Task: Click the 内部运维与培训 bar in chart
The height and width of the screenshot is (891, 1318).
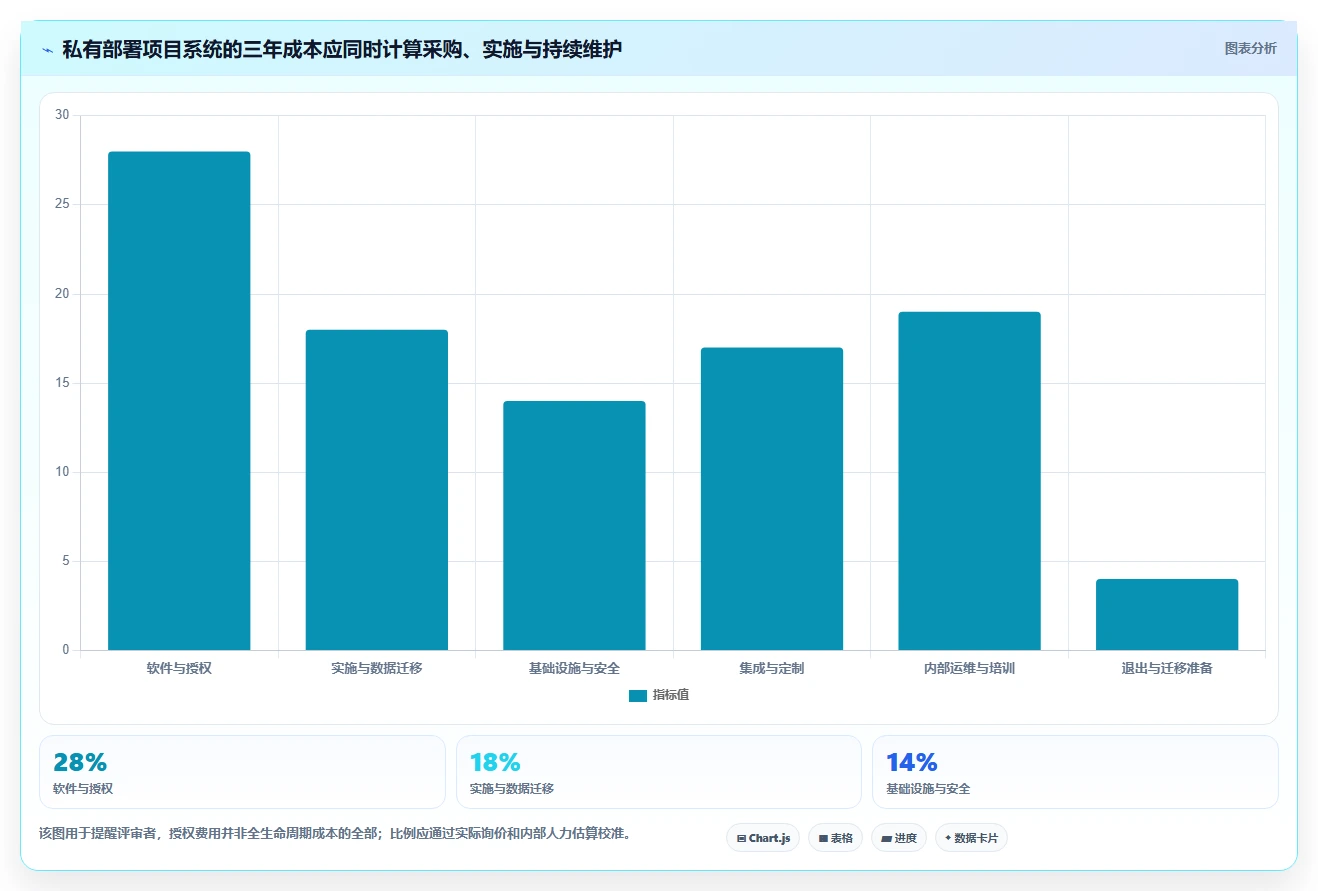Action: coord(969,481)
